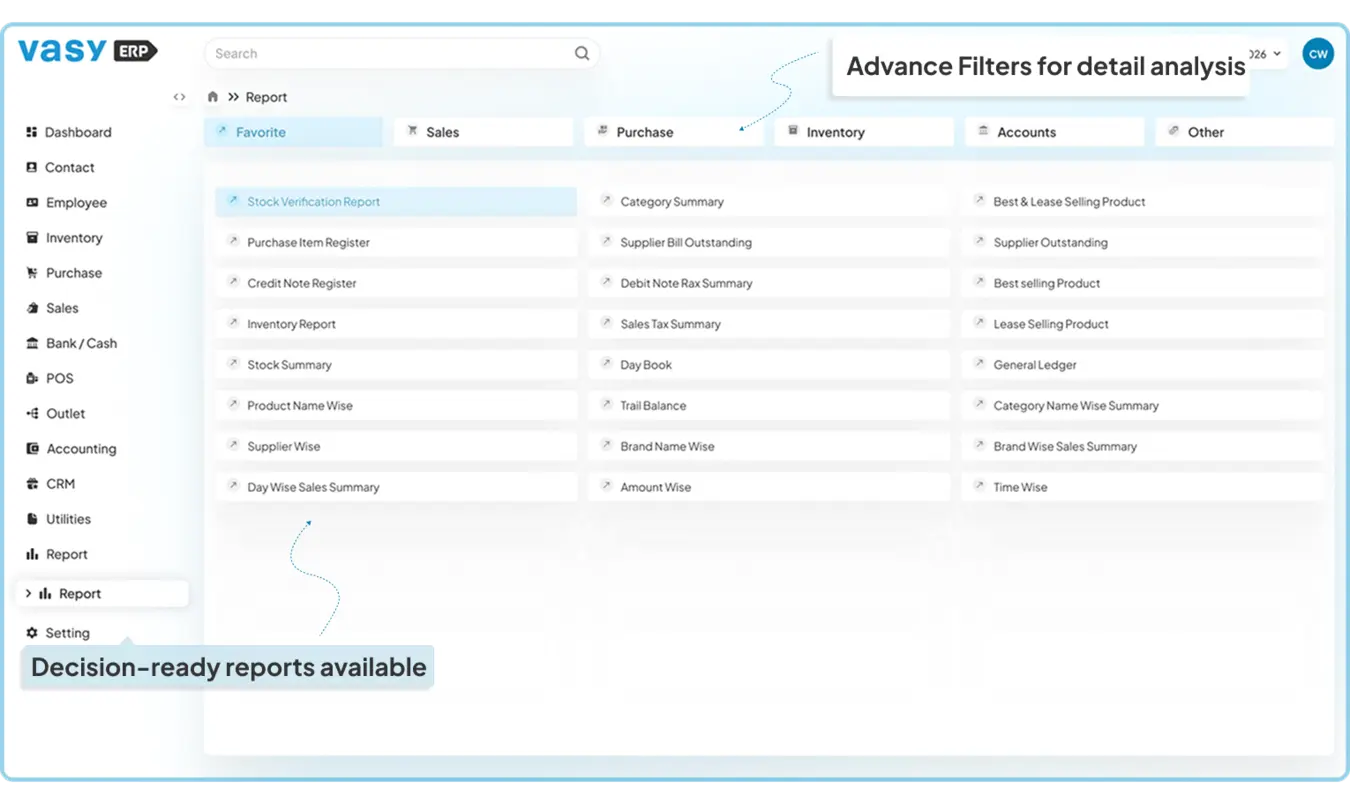This screenshot has width=1350, height=804.
Task: Go to Bank / Cash section
Action: point(80,343)
